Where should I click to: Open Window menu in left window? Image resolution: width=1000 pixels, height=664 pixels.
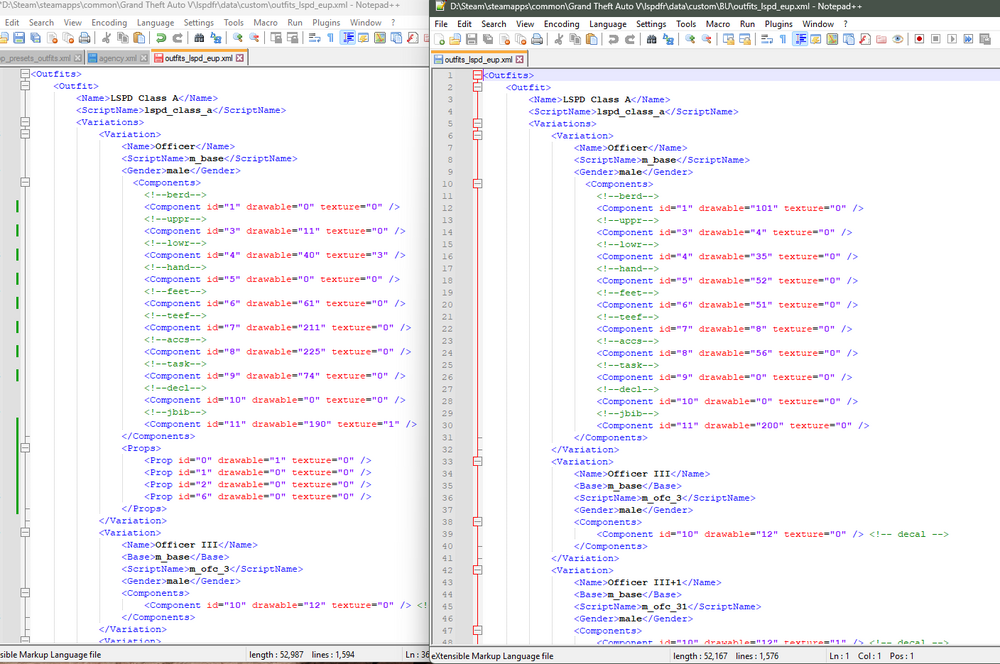[365, 22]
